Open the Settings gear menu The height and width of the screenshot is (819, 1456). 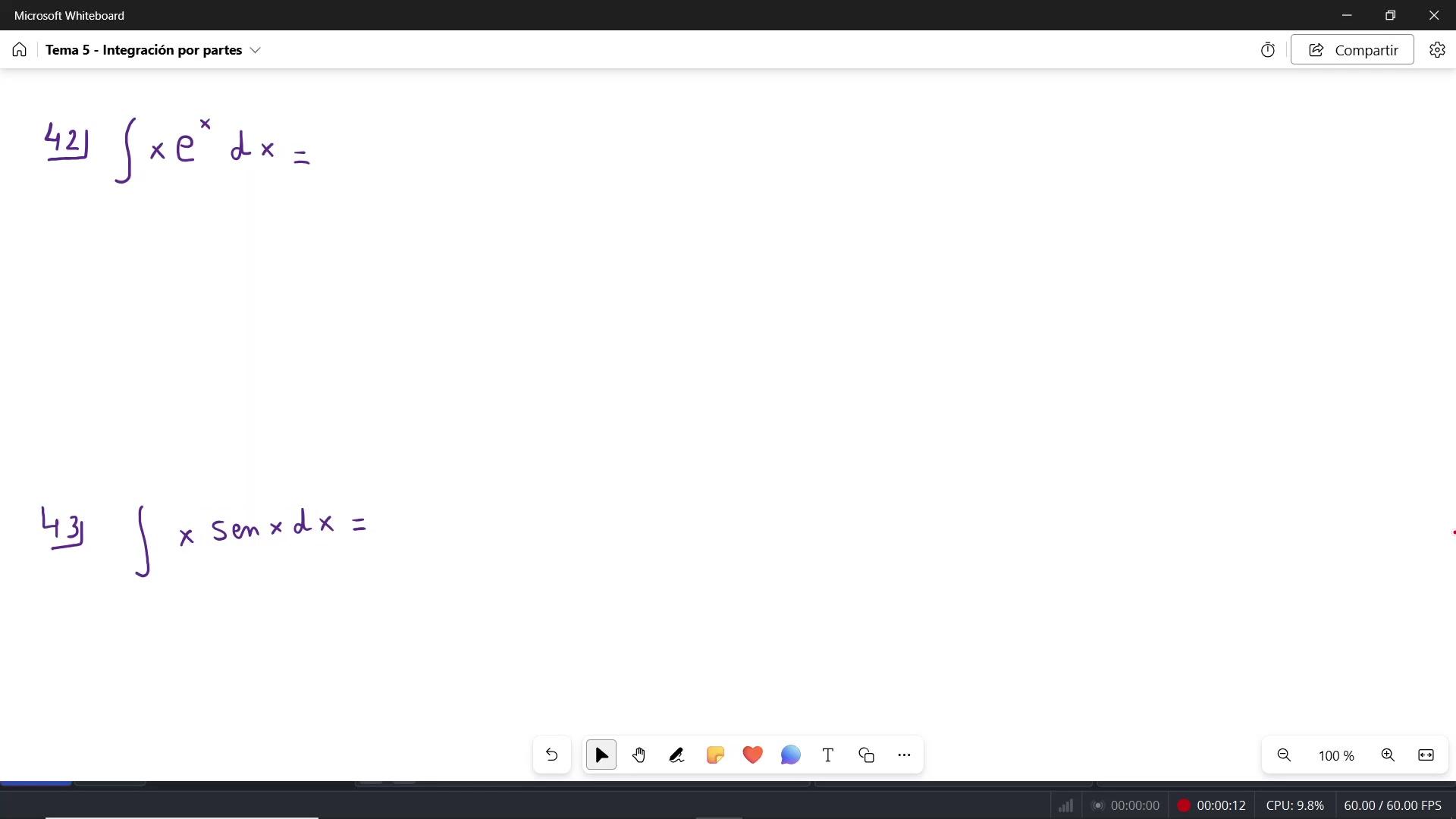(1437, 50)
